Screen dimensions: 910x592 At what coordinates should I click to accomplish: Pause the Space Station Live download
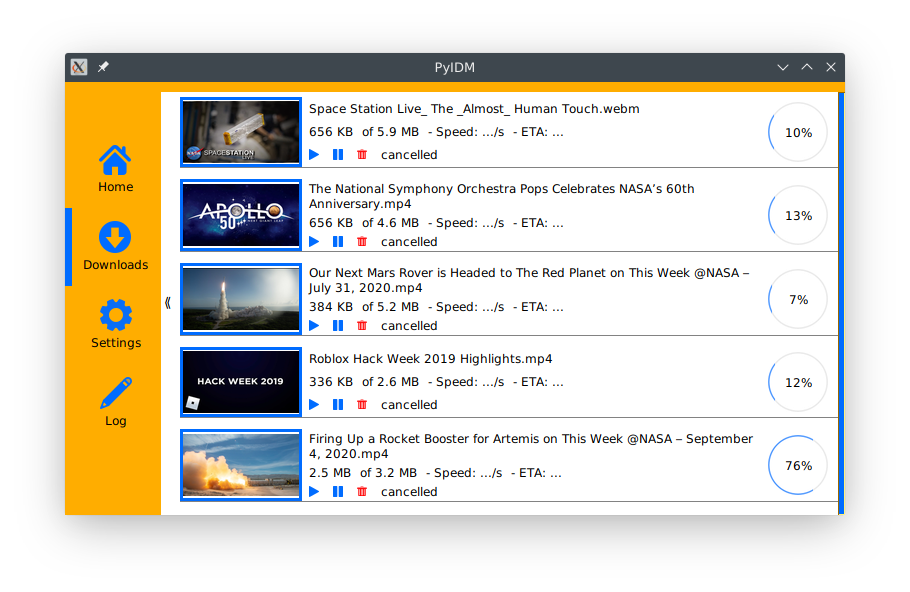(x=338, y=154)
